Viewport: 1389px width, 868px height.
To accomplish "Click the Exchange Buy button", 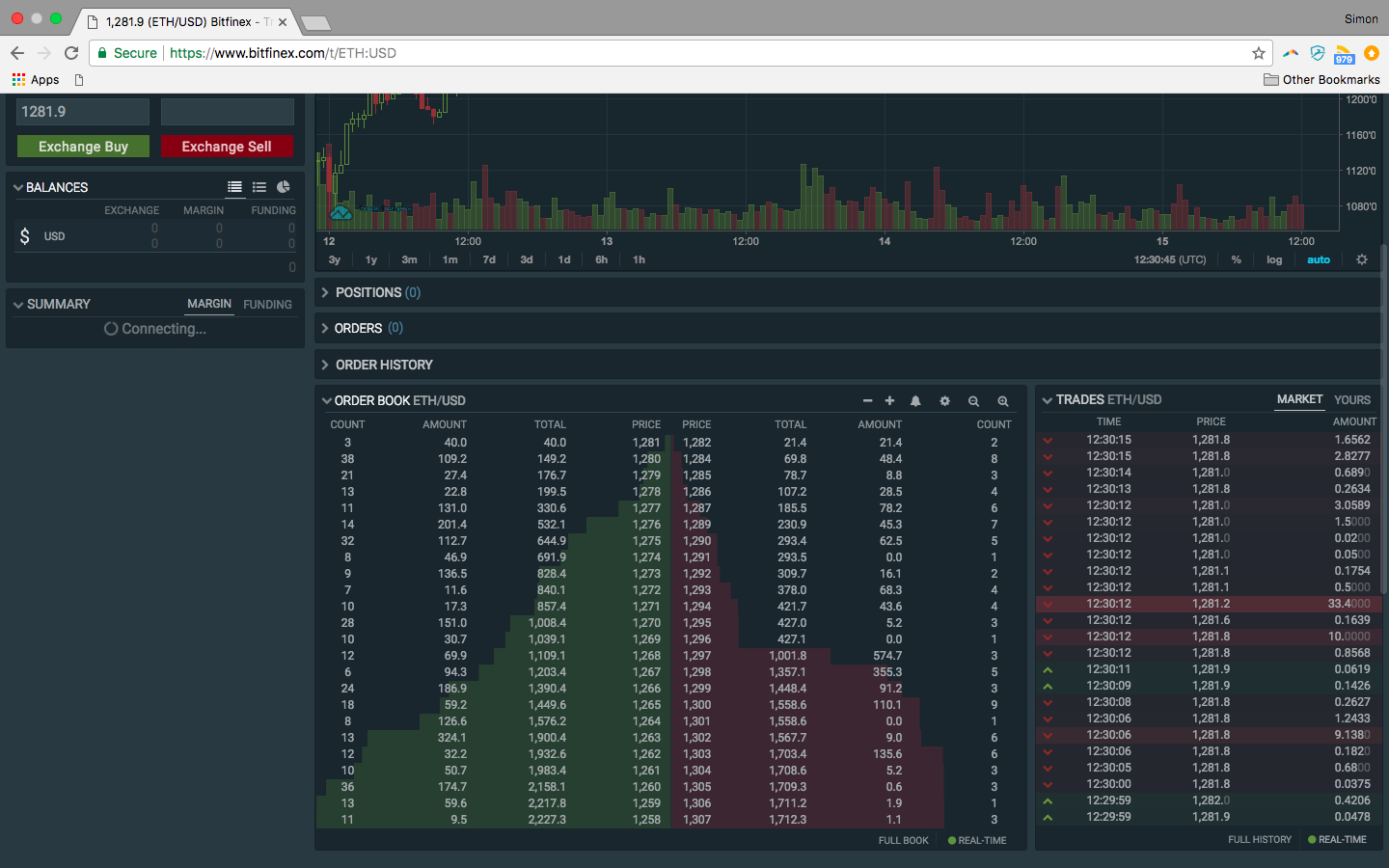I will pos(83,147).
